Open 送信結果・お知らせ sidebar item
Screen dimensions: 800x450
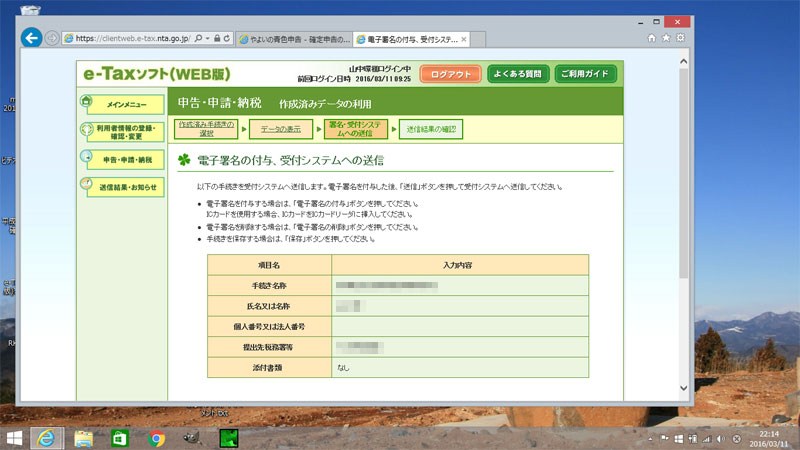coord(122,187)
